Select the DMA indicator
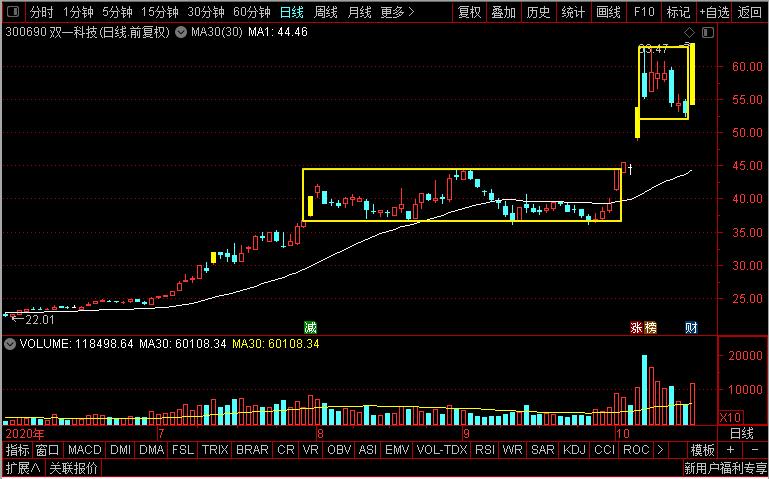Viewport: 770px width, 479px height. 151,450
